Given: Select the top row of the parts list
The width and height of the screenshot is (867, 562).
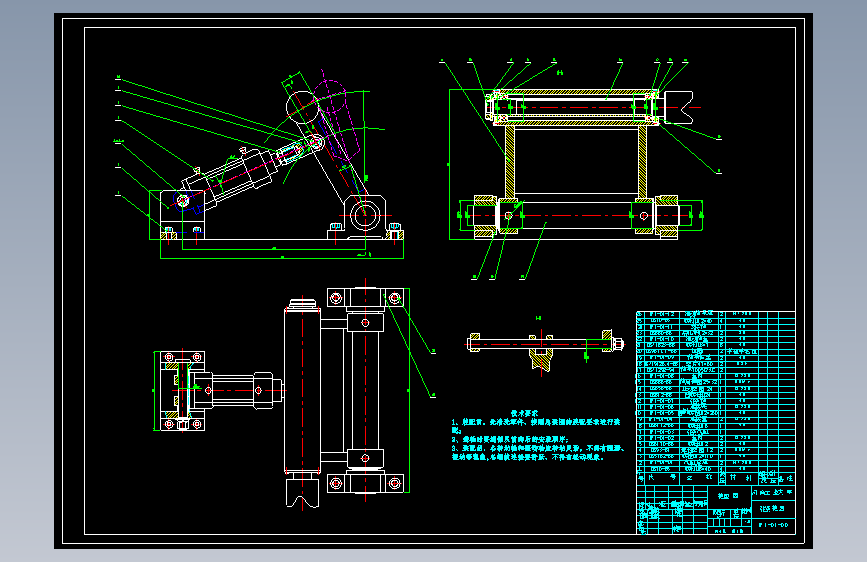Looking at the screenshot, I should pos(716,314).
